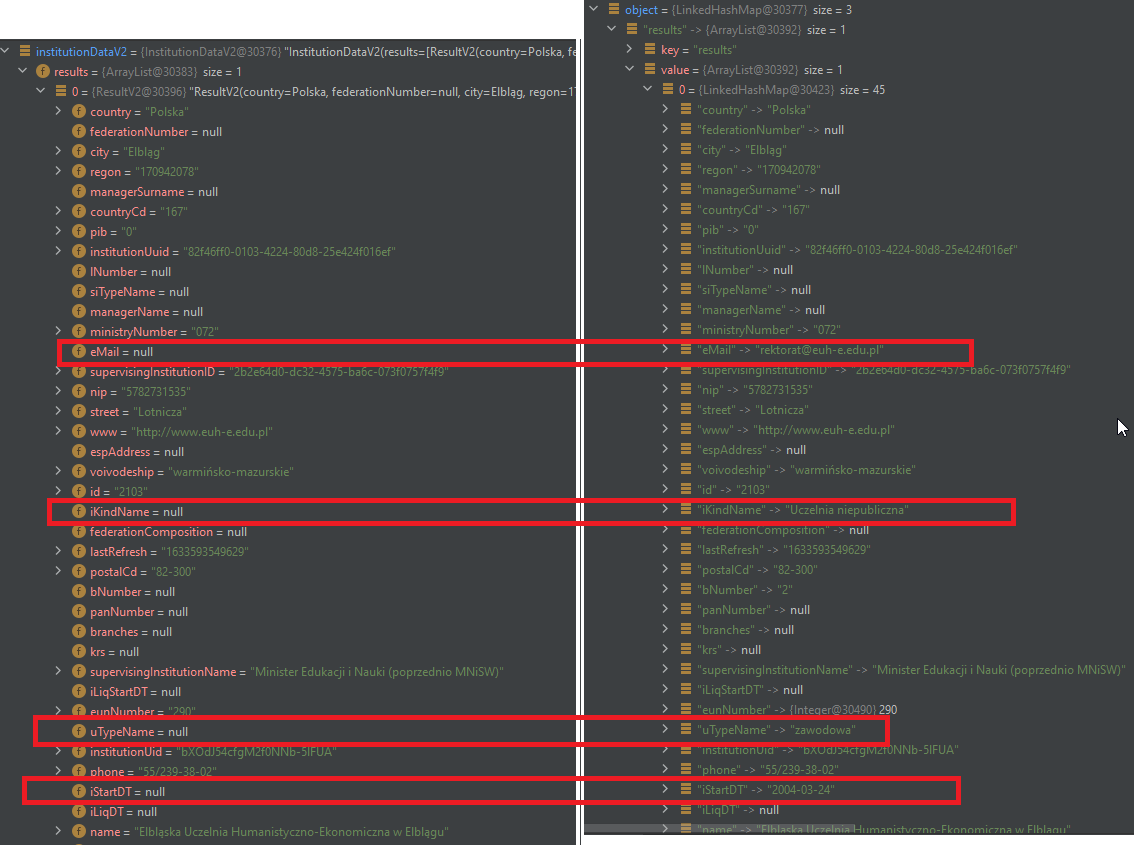Select the left ministryNumber = "072" row
1134x845 pixels.
tap(289, 331)
